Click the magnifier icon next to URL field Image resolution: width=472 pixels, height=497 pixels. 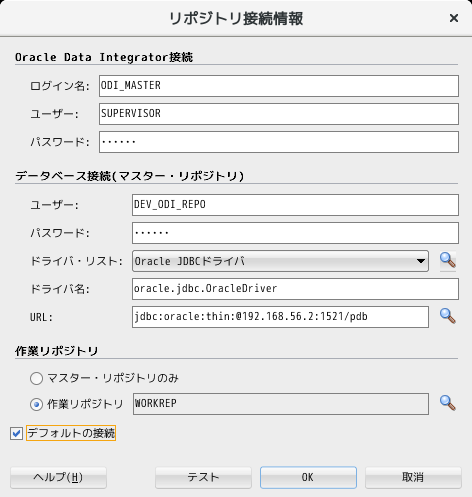[448, 316]
